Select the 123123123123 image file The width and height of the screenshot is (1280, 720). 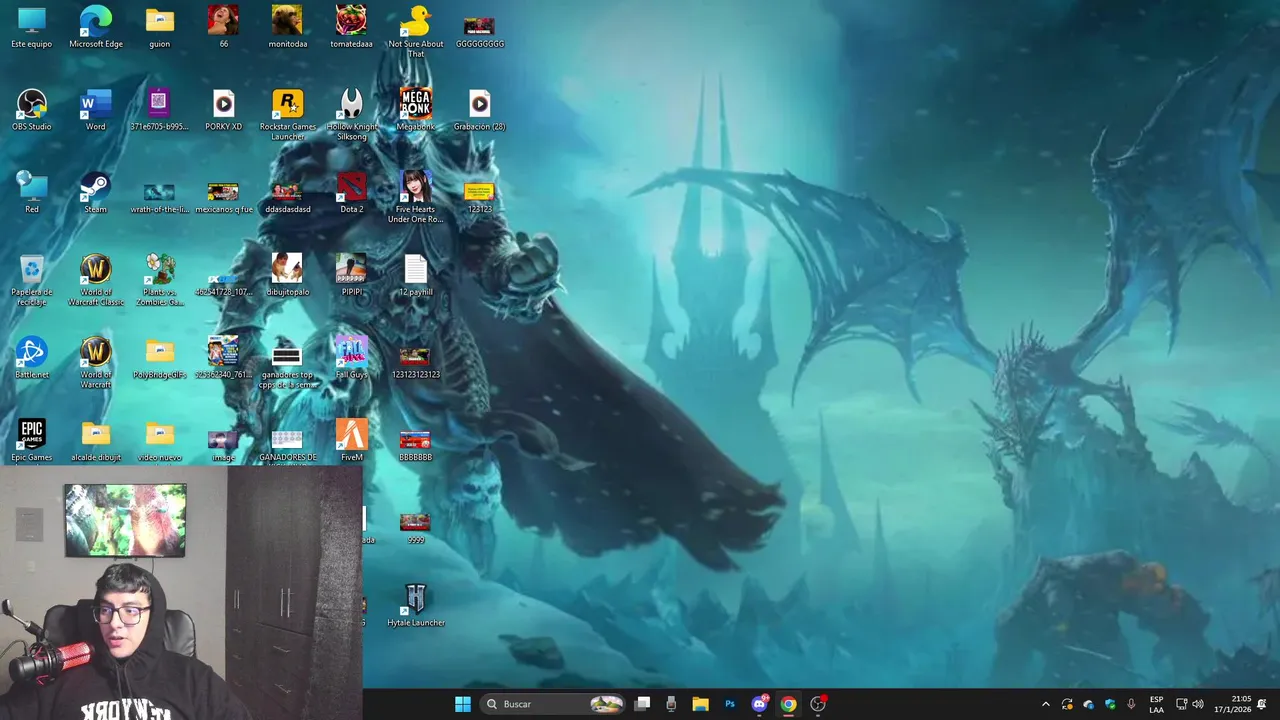[x=415, y=363]
